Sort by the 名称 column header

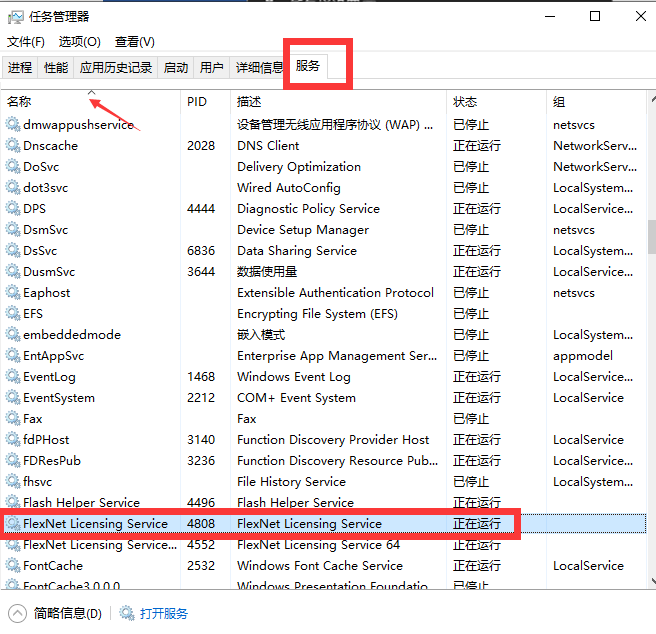(x=91, y=101)
